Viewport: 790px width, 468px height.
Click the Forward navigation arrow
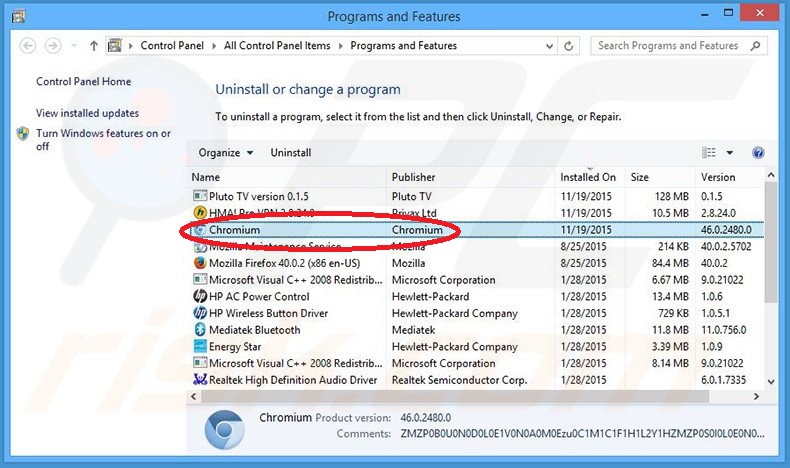pyautogui.click(x=53, y=46)
